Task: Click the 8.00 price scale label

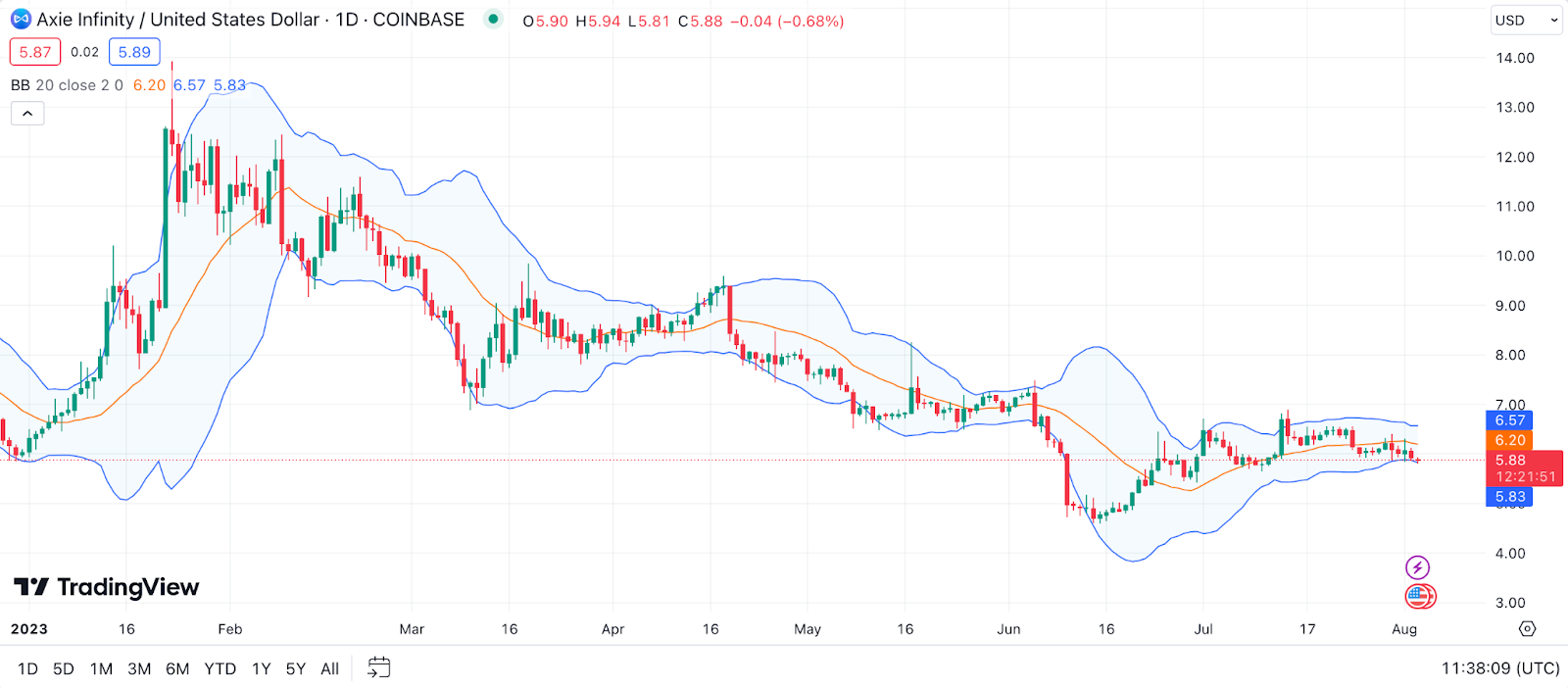Action: pos(1510,355)
